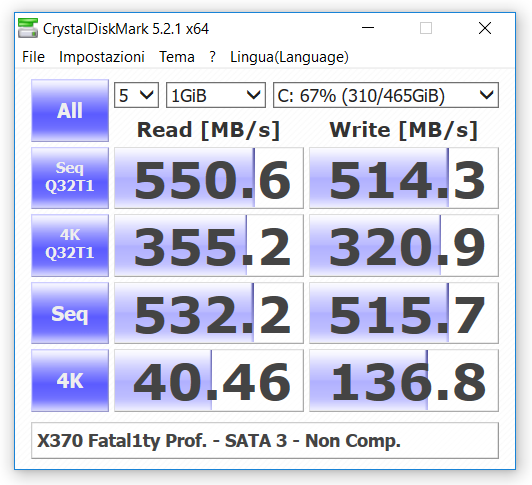Viewport: 532px width, 485px height.
Task: Click the Seq Q32T1 read value 550.6
Action: pyautogui.click(x=209, y=178)
